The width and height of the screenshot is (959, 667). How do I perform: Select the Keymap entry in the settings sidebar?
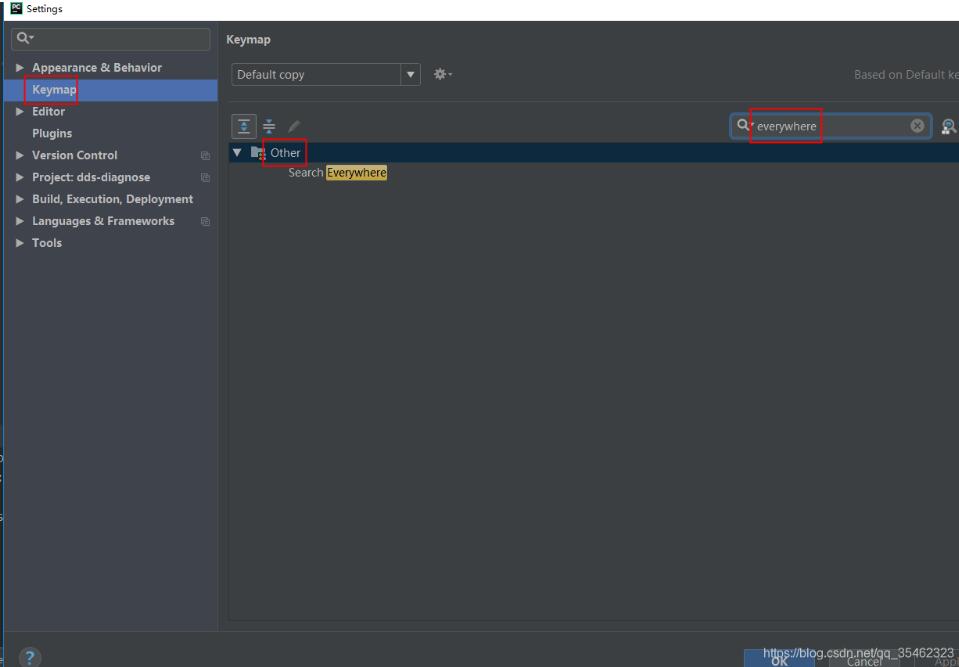52,89
